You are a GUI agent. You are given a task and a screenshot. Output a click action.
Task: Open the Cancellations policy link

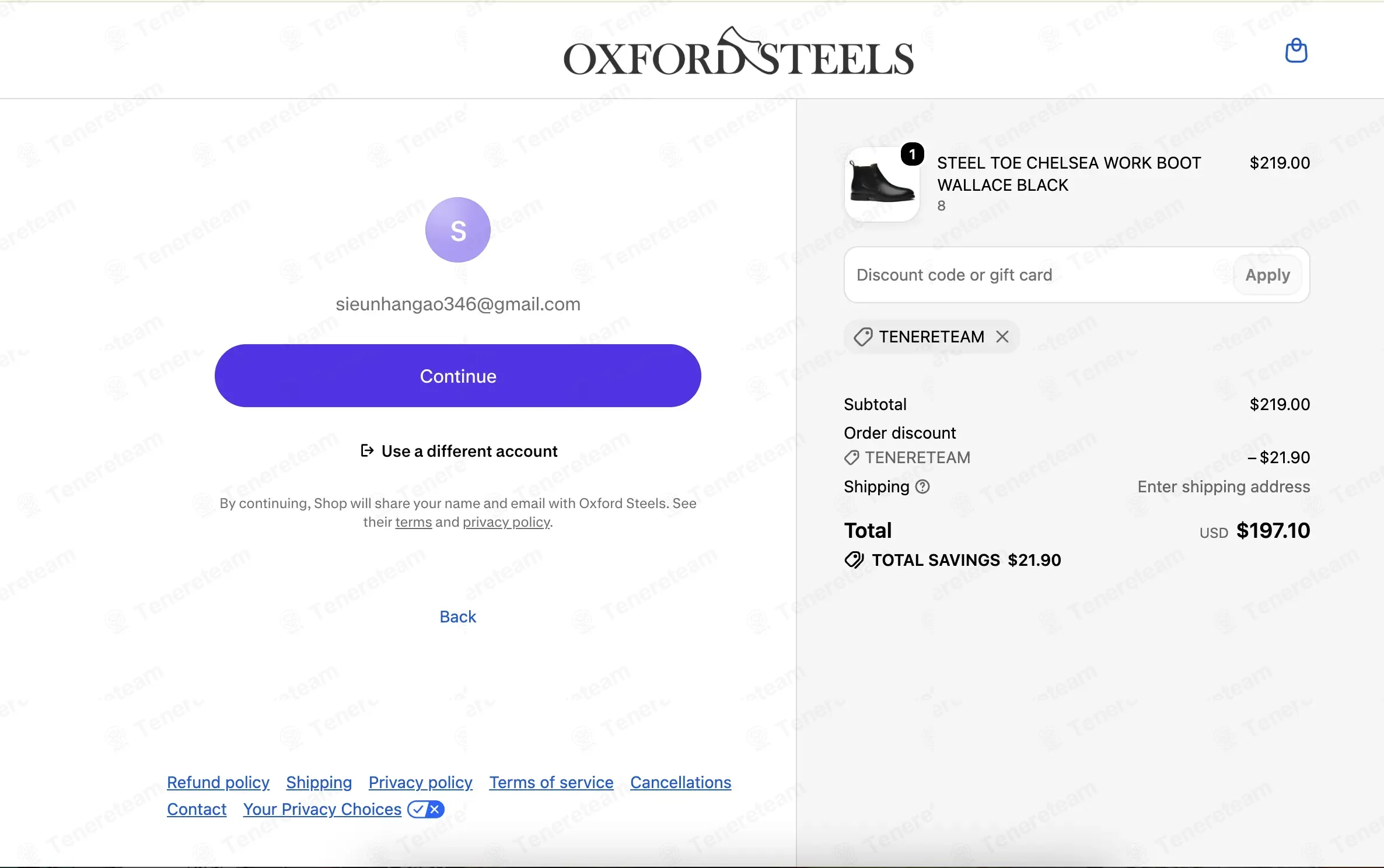pyautogui.click(x=681, y=782)
